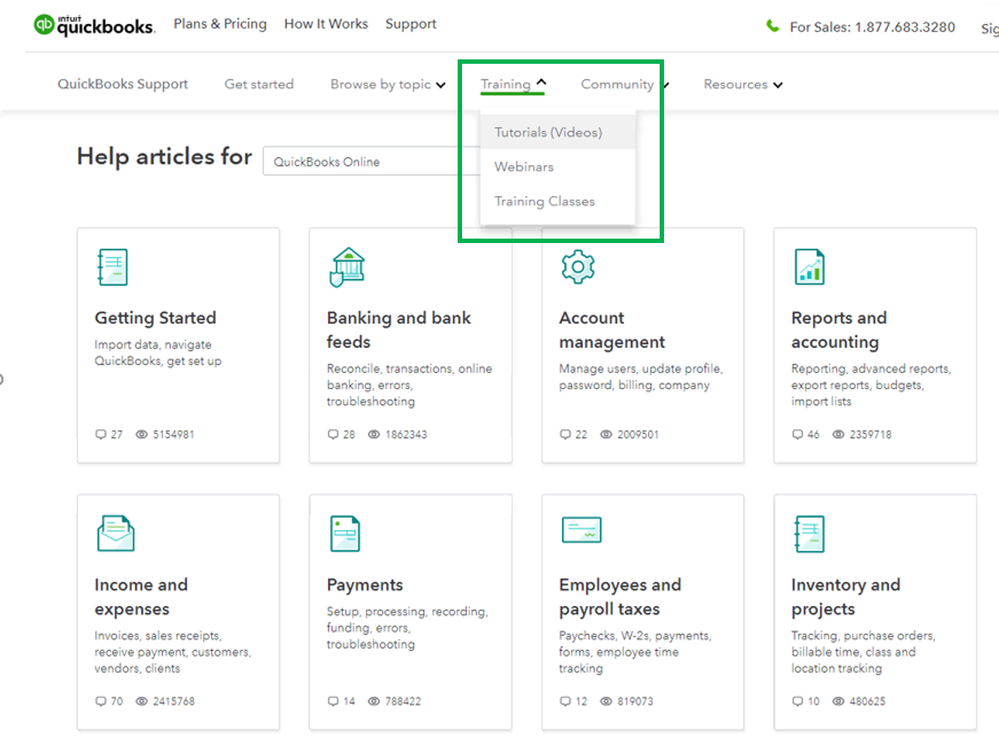999x738 pixels.
Task: Open How It Works page
Action: (x=326, y=24)
